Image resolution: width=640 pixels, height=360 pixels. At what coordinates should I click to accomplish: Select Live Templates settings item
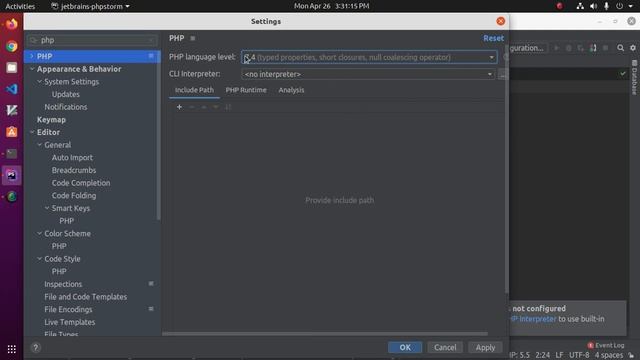coord(69,322)
